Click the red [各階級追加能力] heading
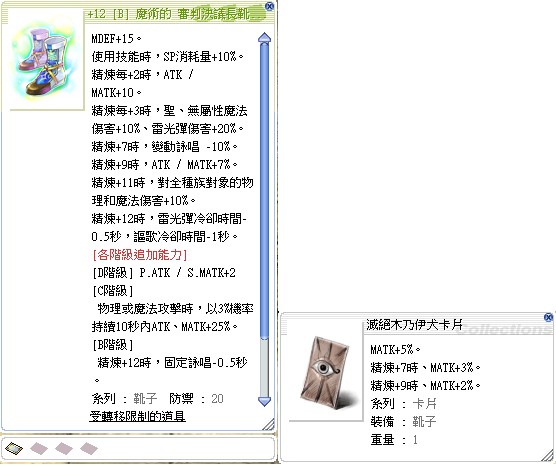556x465 pixels. point(139,255)
